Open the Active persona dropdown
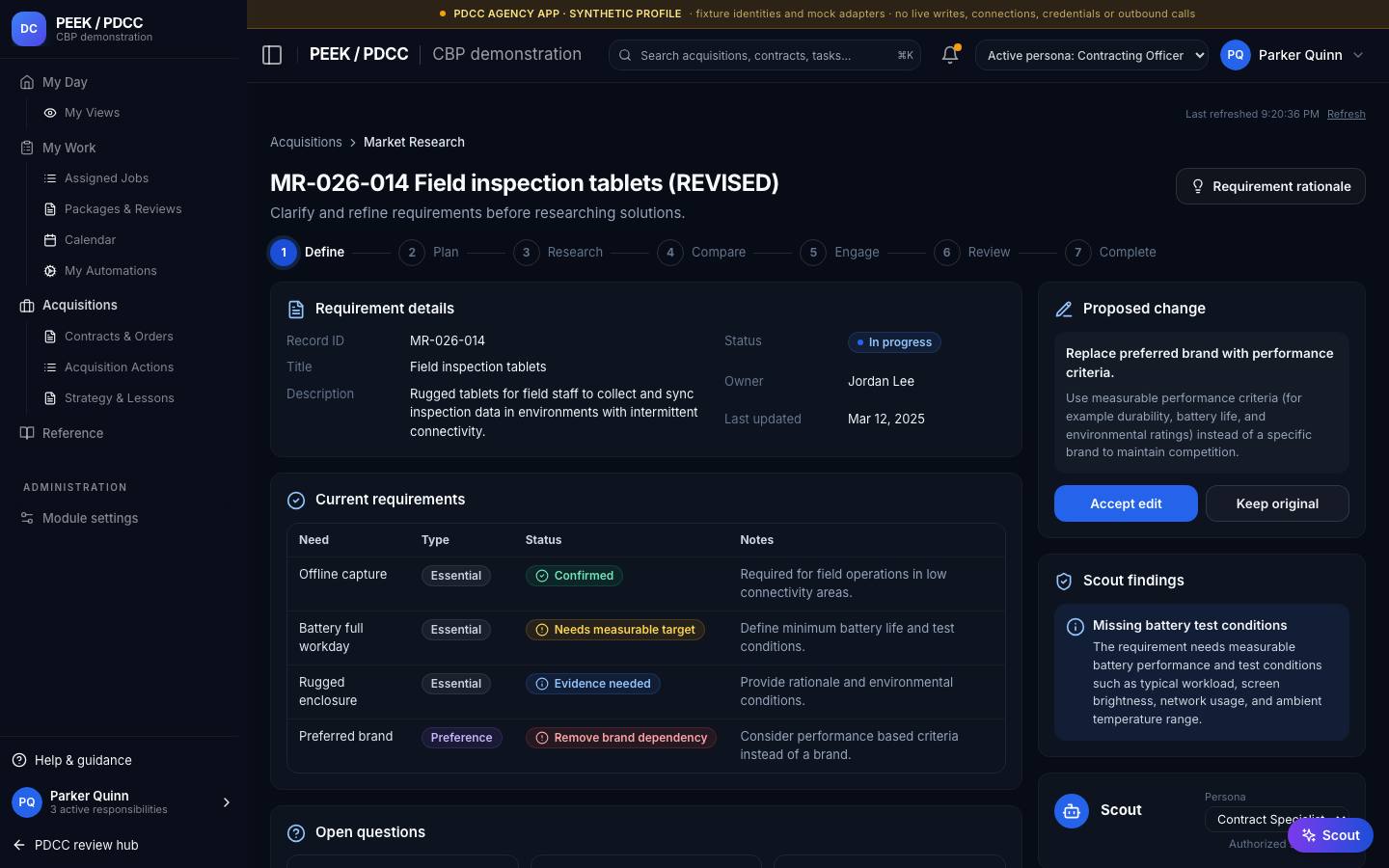Image resolution: width=1389 pixels, height=868 pixels. tap(1092, 55)
